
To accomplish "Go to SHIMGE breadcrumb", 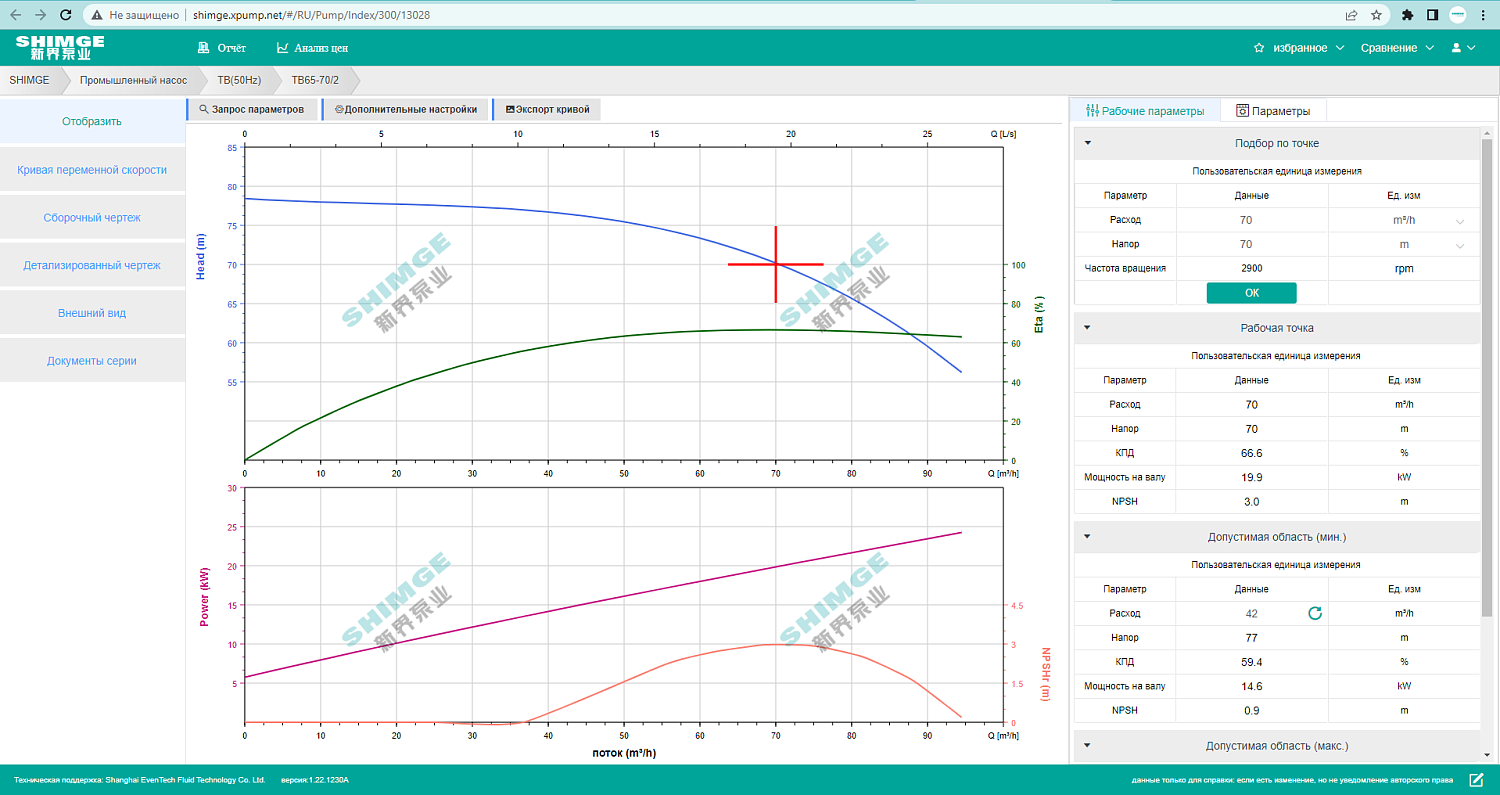I will pos(29,80).
